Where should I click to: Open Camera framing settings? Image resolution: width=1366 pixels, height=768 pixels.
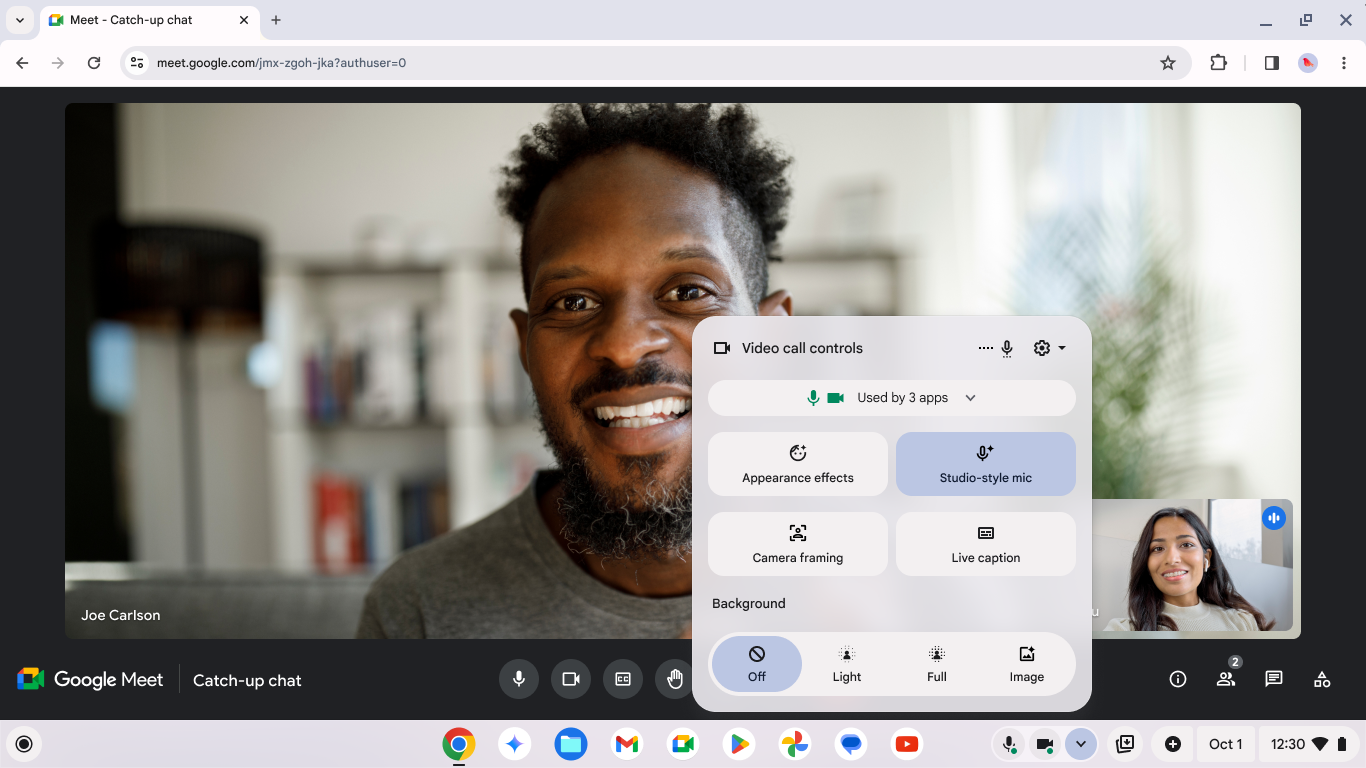(797, 543)
